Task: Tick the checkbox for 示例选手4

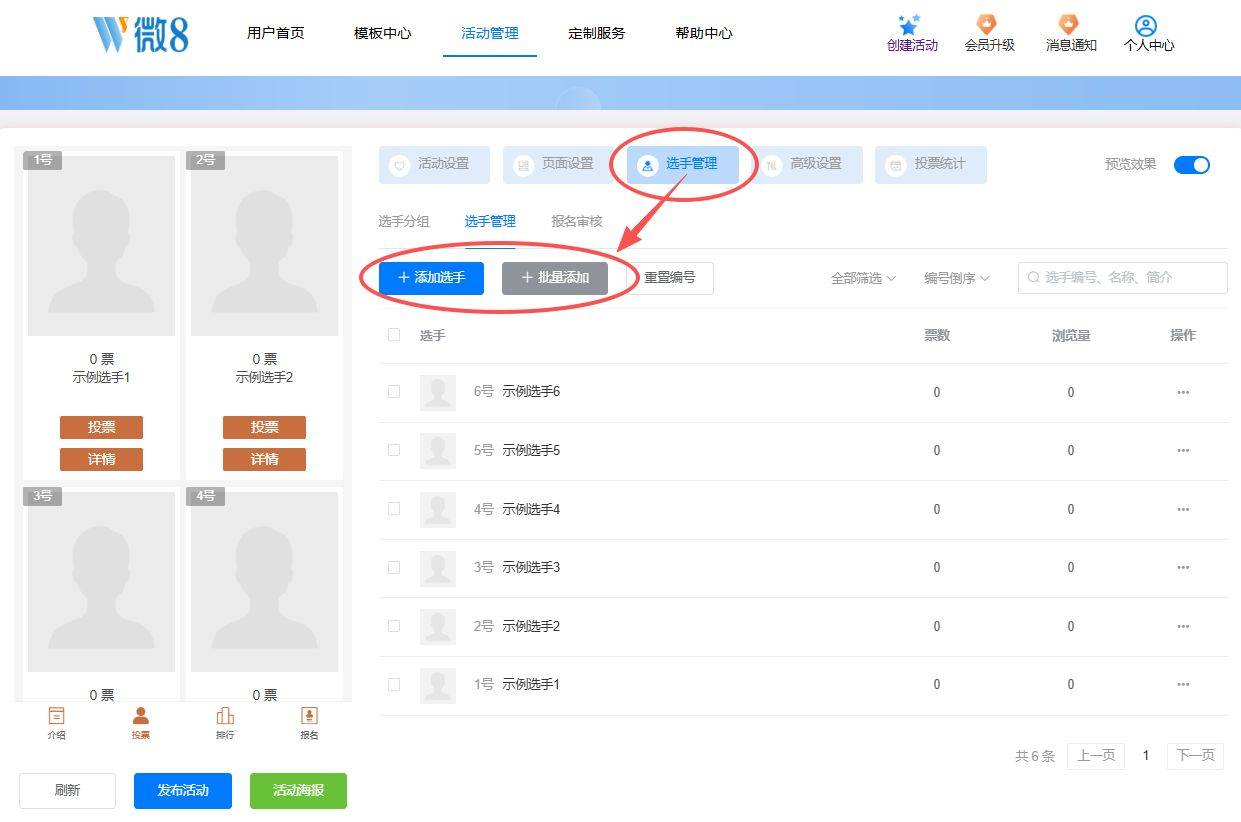Action: click(394, 509)
